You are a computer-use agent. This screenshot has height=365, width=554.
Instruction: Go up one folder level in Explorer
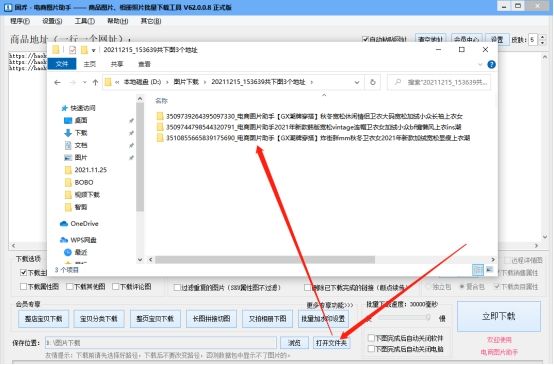coord(95,82)
